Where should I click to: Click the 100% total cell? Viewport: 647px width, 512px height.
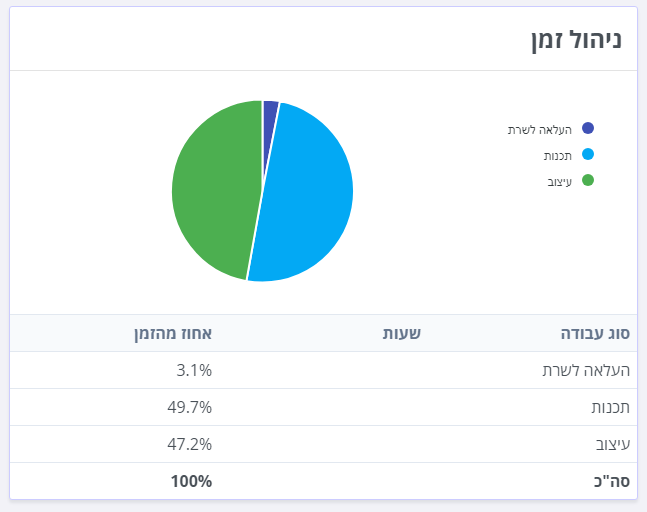pyautogui.click(x=191, y=481)
